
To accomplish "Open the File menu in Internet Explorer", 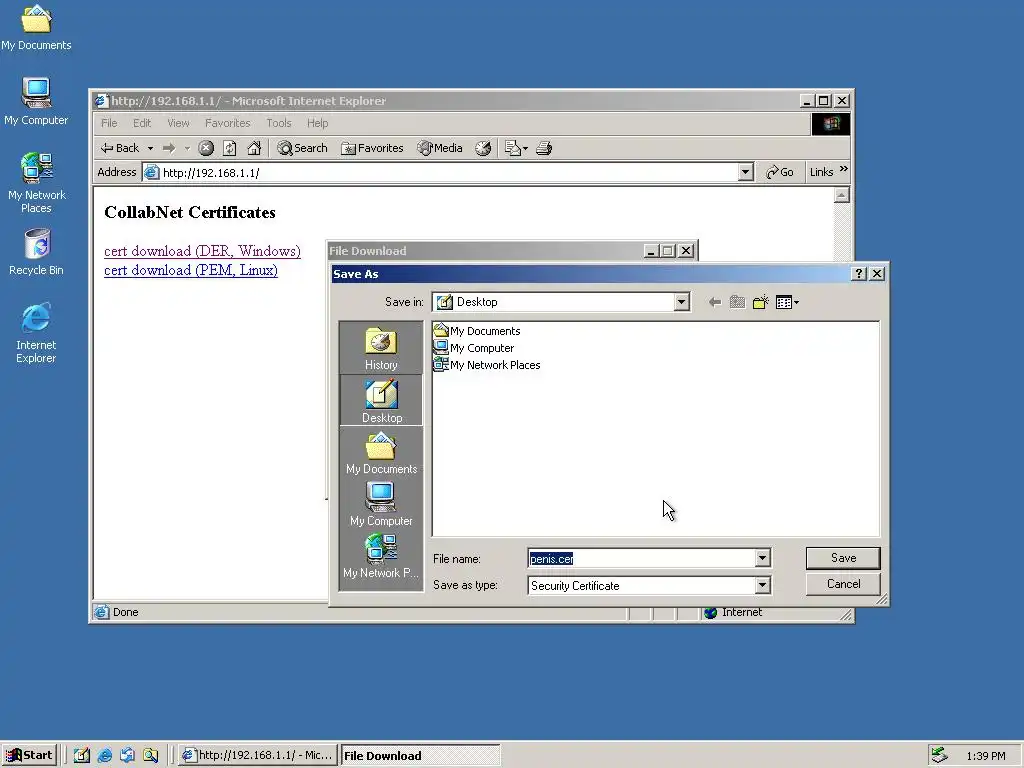I will tap(109, 123).
